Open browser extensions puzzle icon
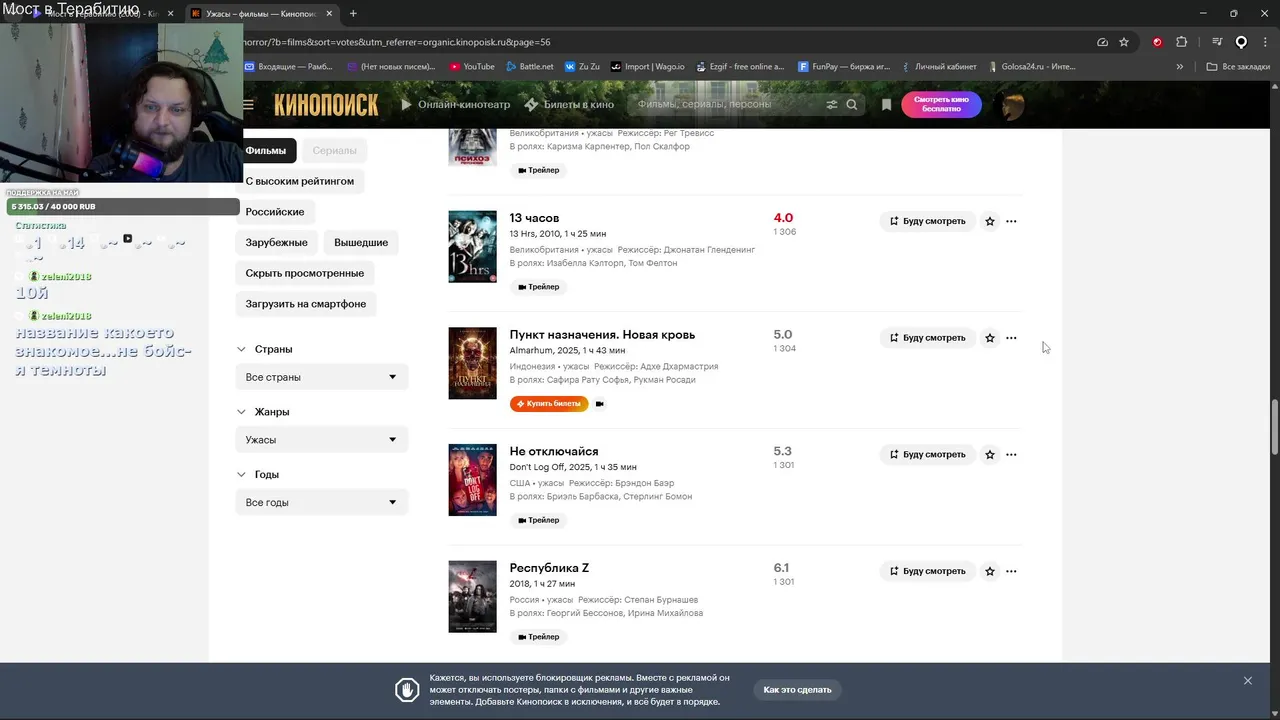Image resolution: width=1280 pixels, height=720 pixels. (x=1181, y=42)
